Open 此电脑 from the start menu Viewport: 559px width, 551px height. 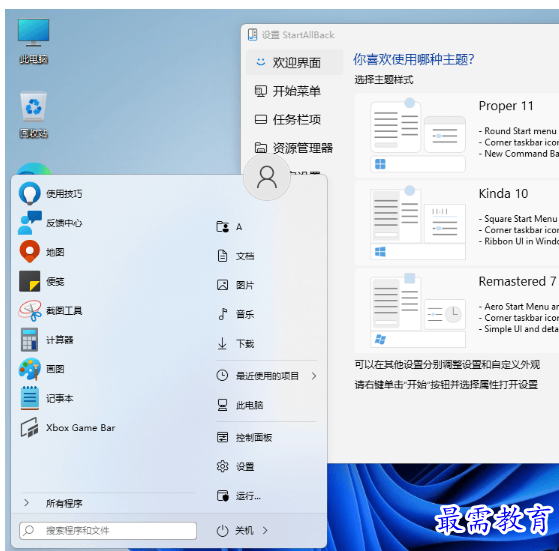(240, 405)
